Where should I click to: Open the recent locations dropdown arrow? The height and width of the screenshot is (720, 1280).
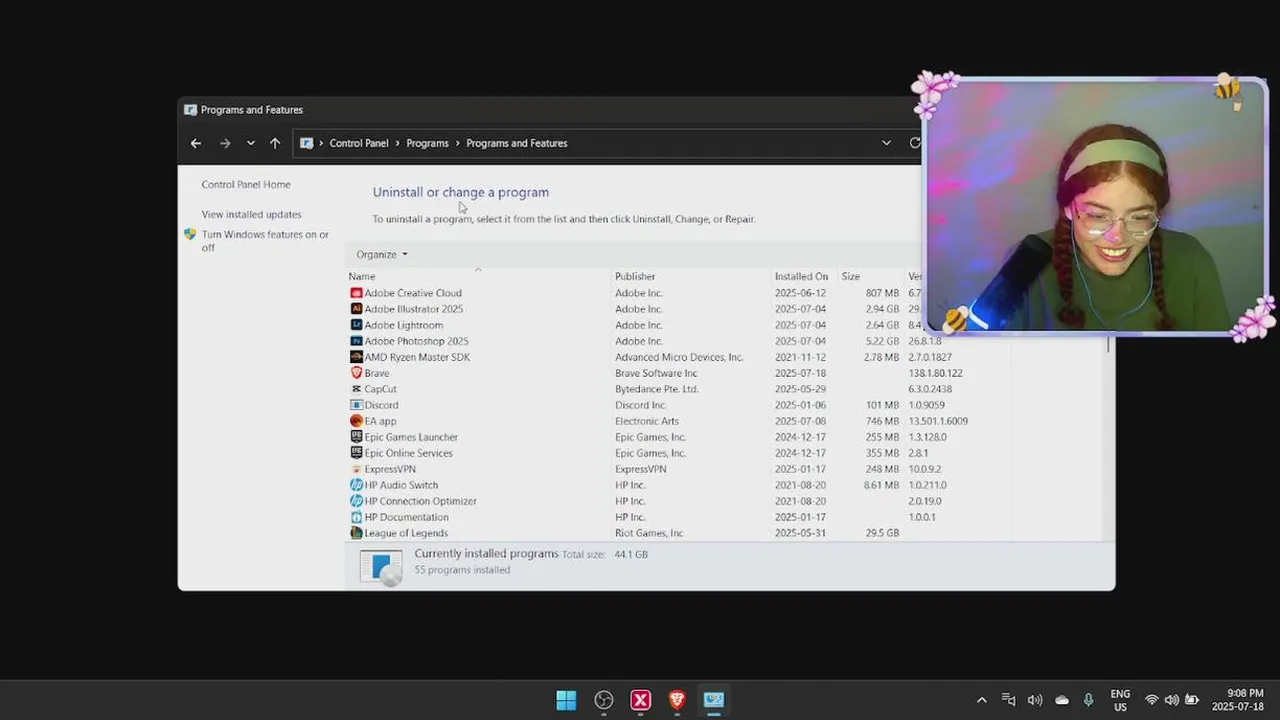point(250,143)
